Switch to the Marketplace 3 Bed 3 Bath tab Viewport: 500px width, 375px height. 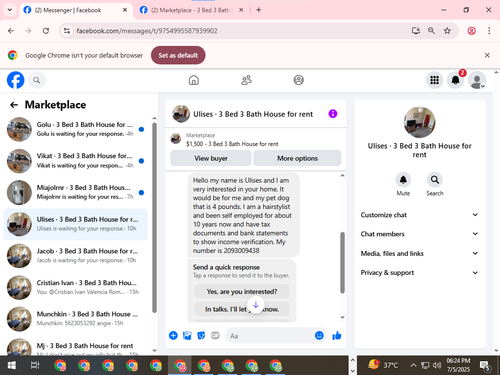pos(191,10)
